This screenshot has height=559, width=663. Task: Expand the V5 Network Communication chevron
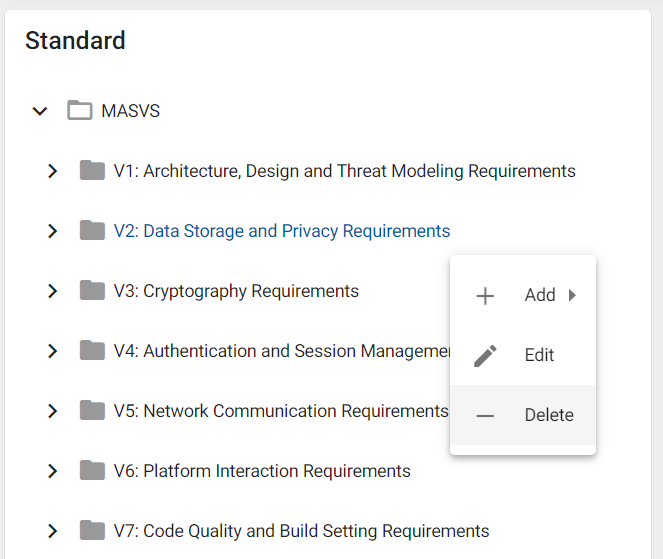point(52,411)
